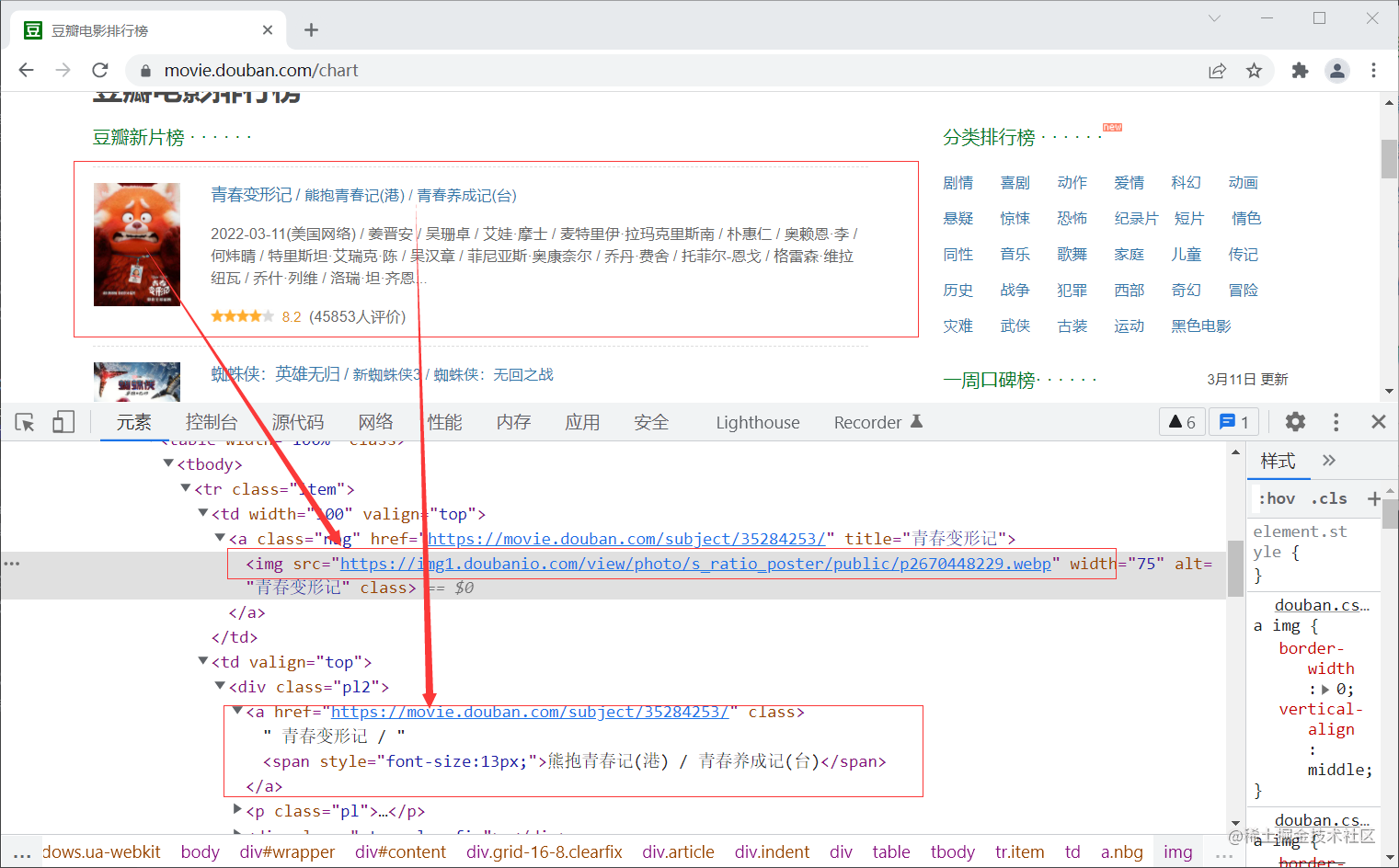Screen dimensions: 1399x868
Task: Switch to the 内存 tab
Action: click(x=513, y=422)
